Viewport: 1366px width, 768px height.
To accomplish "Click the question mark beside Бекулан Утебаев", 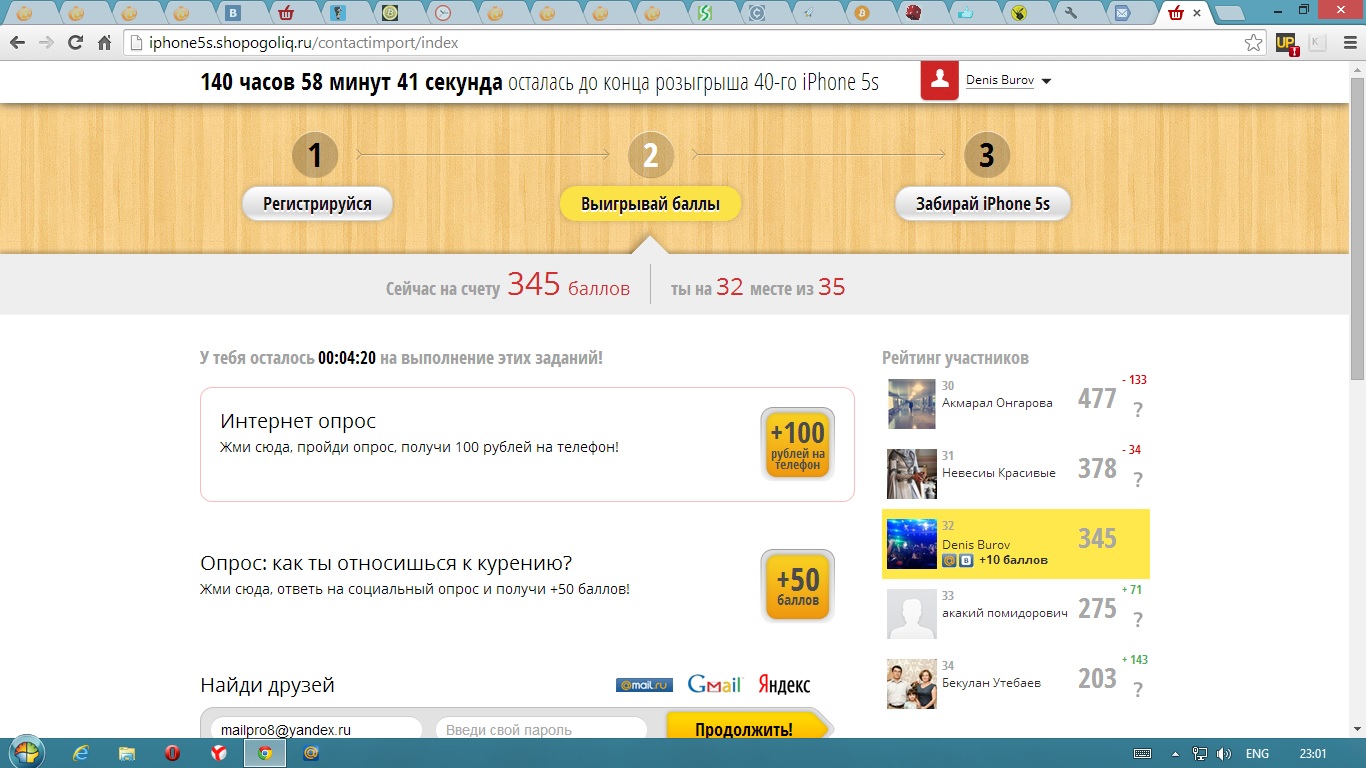I will (x=1137, y=690).
